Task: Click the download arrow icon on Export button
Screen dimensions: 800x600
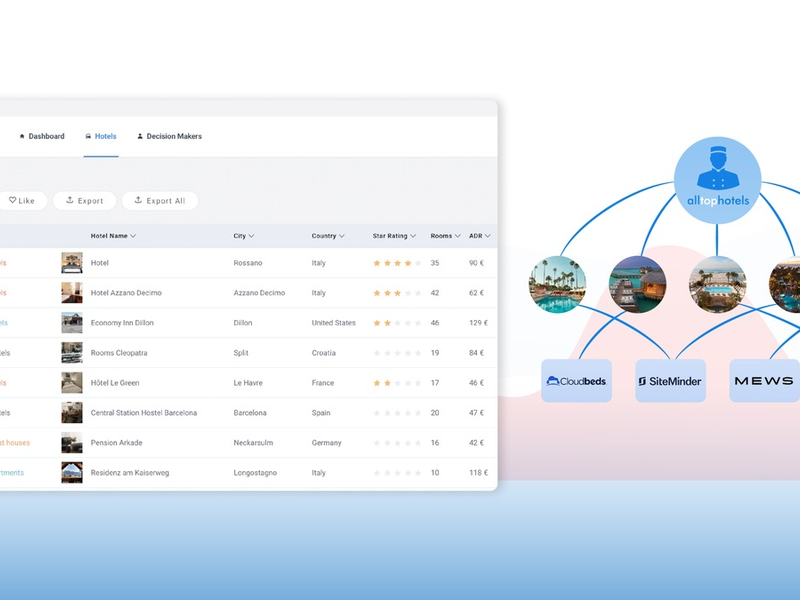Action: [68, 200]
